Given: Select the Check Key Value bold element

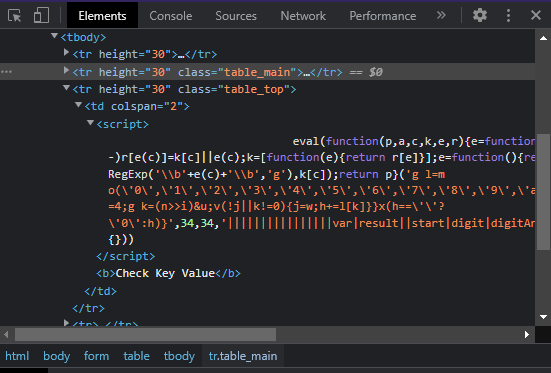Looking at the screenshot, I should [x=168, y=274].
